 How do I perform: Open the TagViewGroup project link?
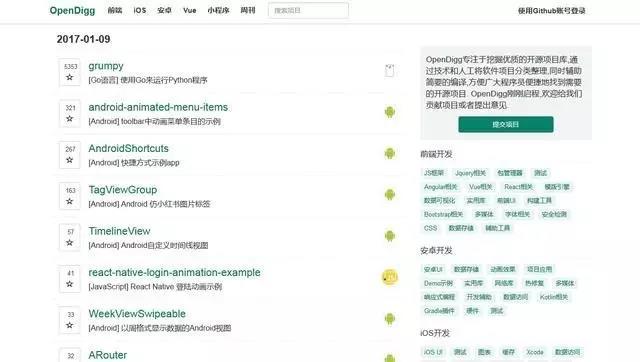123,189
